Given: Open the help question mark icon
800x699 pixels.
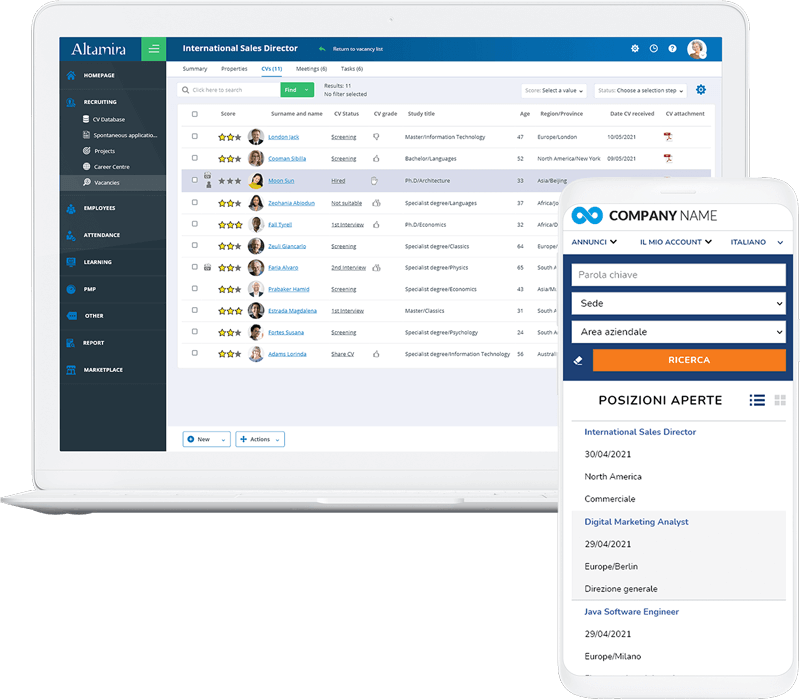Looking at the screenshot, I should click(x=672, y=48).
